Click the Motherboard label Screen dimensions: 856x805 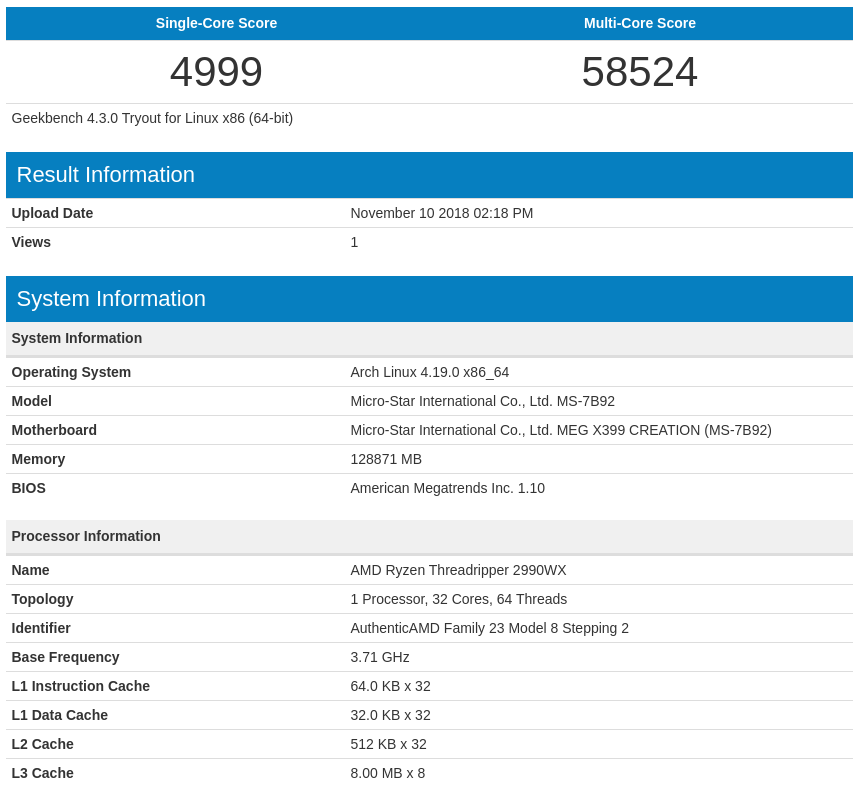point(54,430)
